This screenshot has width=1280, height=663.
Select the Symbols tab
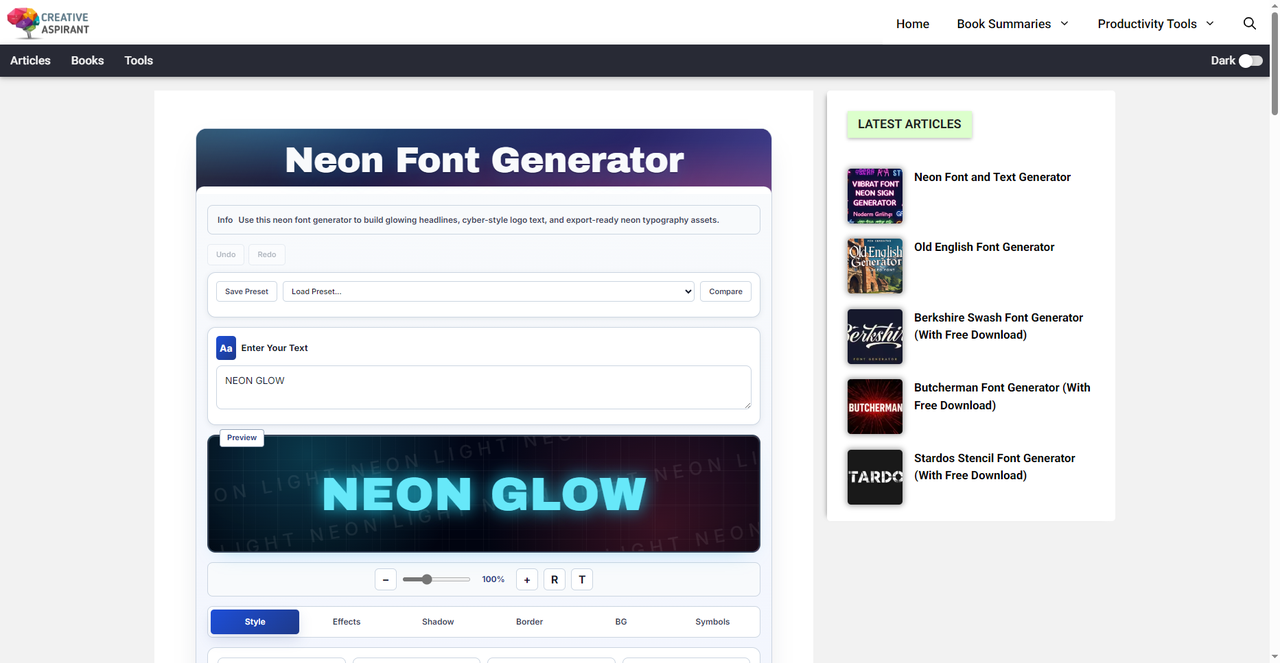click(x=712, y=622)
